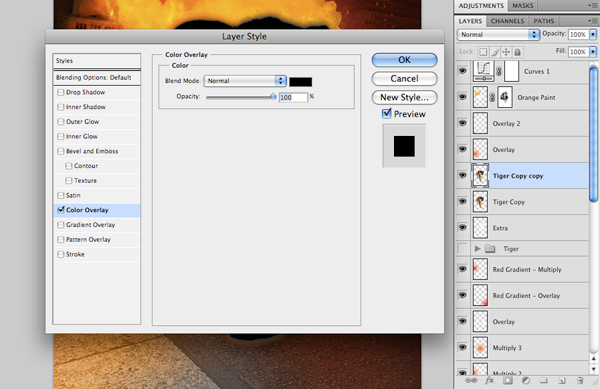Uncheck the Color Overlay checkbox

click(x=60, y=210)
